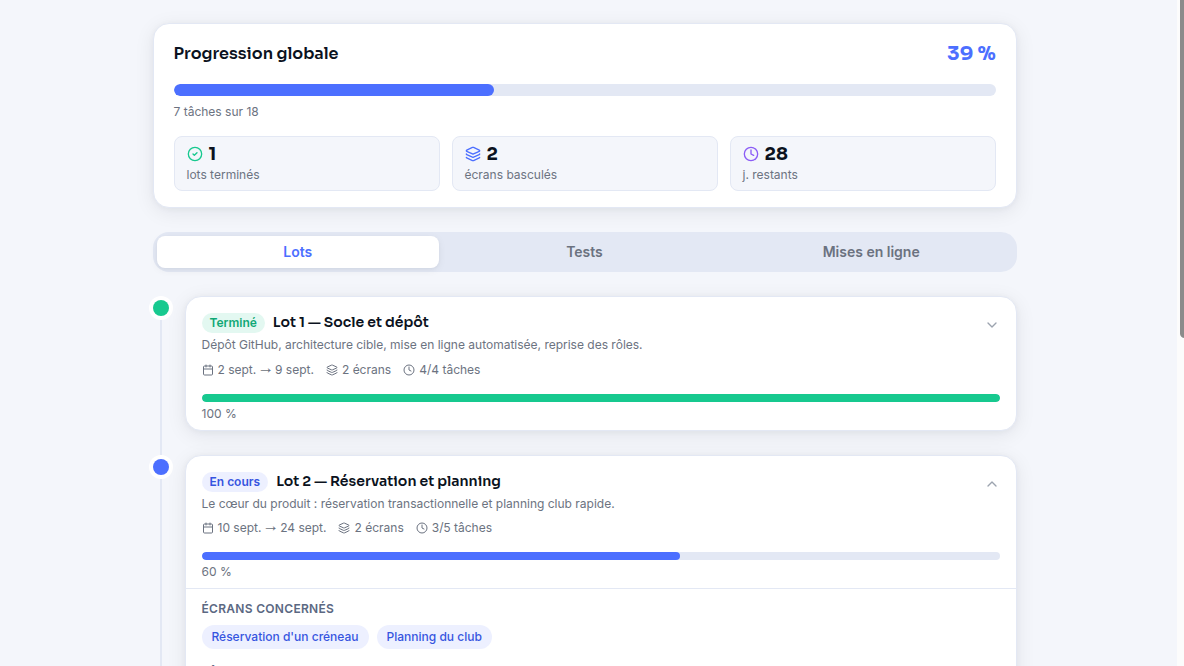Click the Lot 1 green progress bar

tap(600, 398)
